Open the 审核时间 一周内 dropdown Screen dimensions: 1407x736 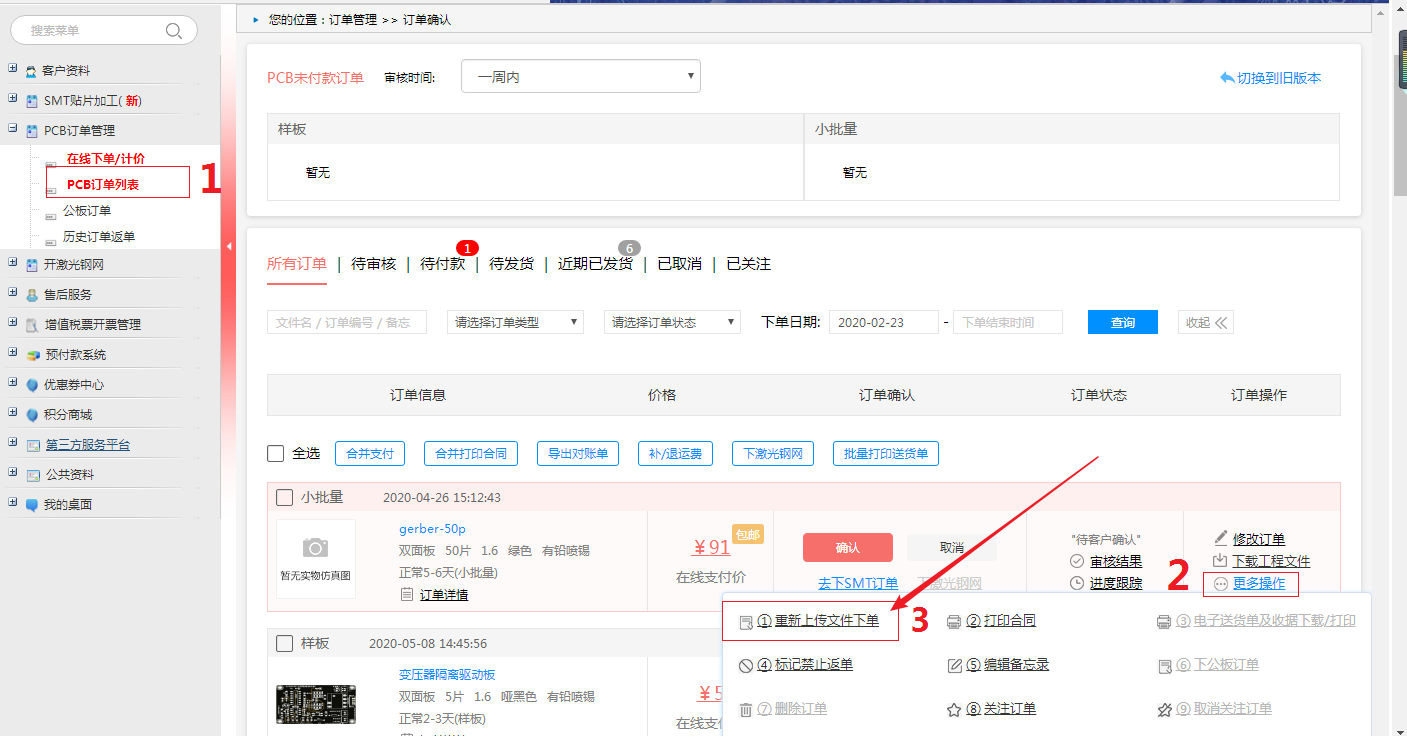coord(580,77)
